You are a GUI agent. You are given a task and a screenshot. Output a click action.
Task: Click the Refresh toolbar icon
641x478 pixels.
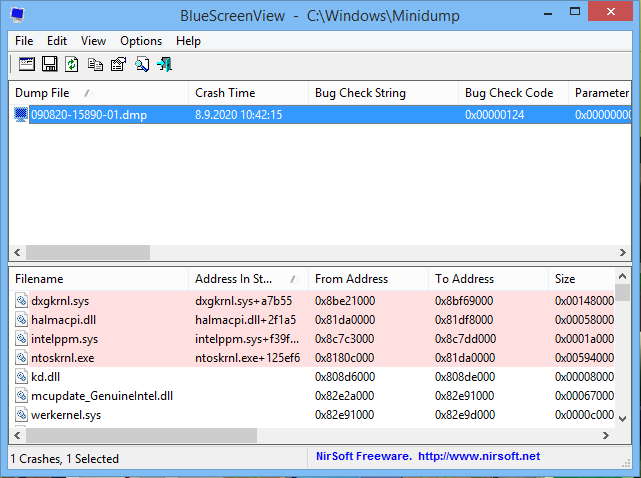[72, 64]
